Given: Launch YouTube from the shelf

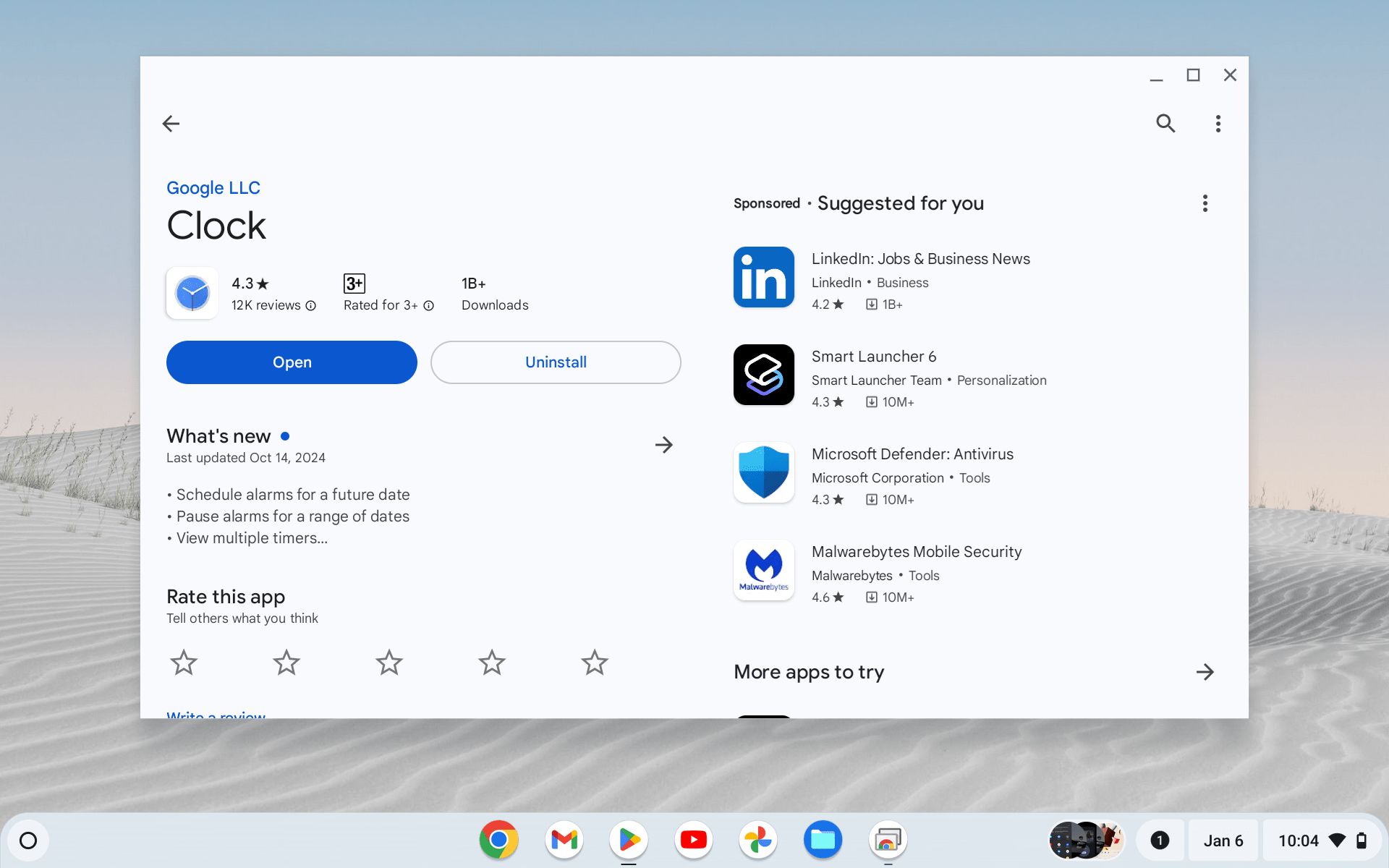Looking at the screenshot, I should [x=693, y=840].
